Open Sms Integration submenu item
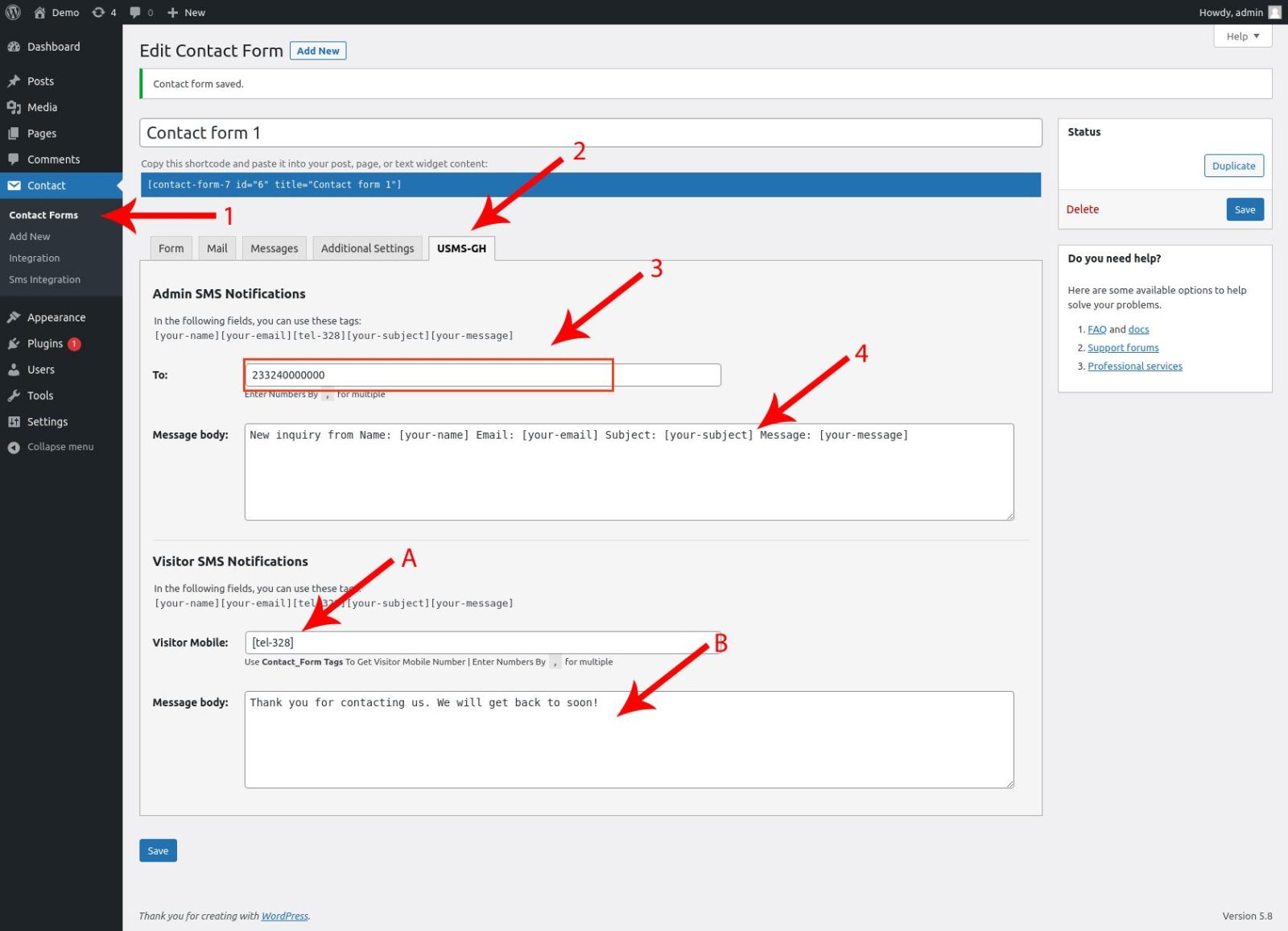 click(44, 279)
